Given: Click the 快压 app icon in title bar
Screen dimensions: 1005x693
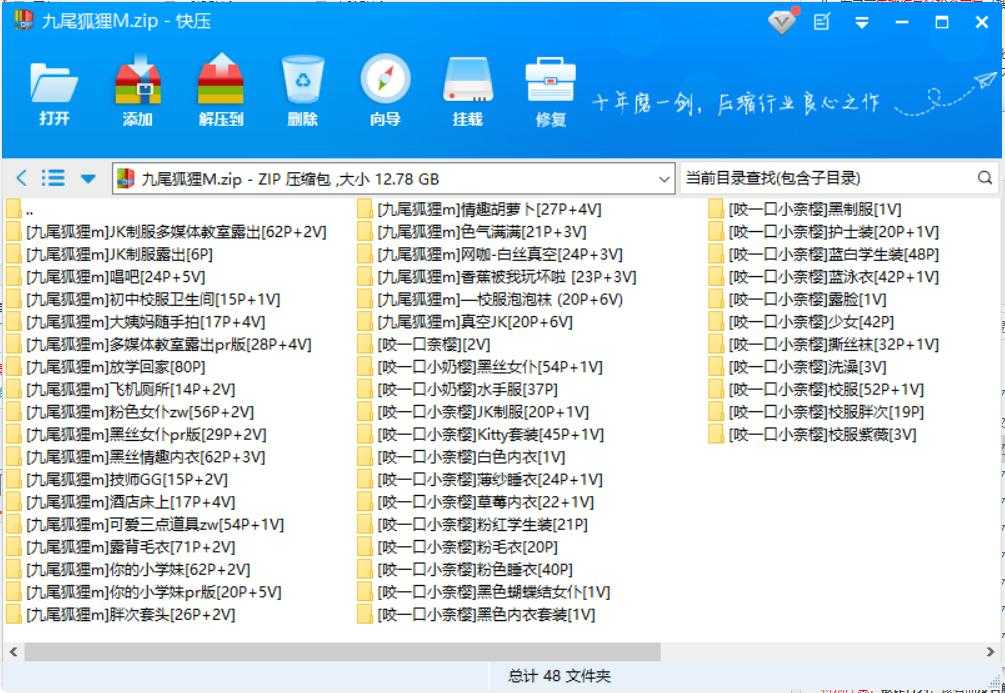Looking at the screenshot, I should point(24,21).
